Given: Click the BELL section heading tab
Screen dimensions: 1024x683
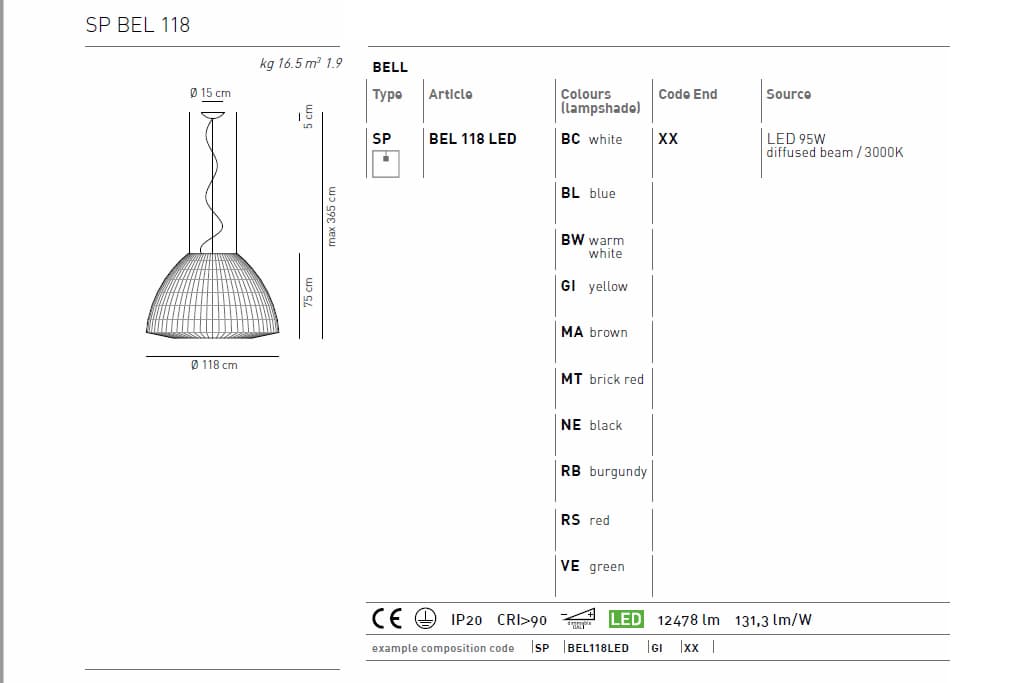Looking at the screenshot, I should point(389,67).
